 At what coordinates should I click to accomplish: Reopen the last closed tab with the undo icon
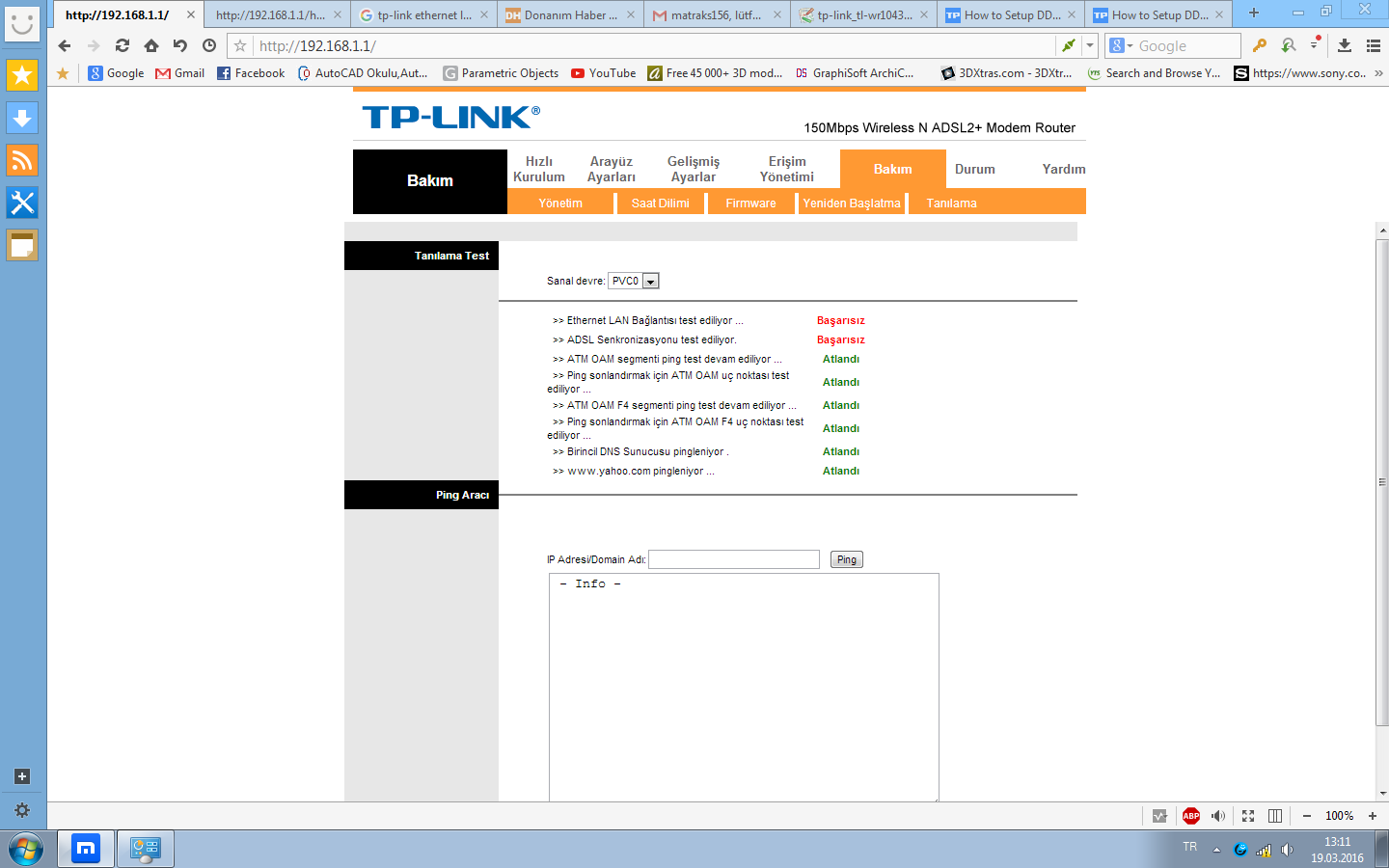[x=180, y=45]
